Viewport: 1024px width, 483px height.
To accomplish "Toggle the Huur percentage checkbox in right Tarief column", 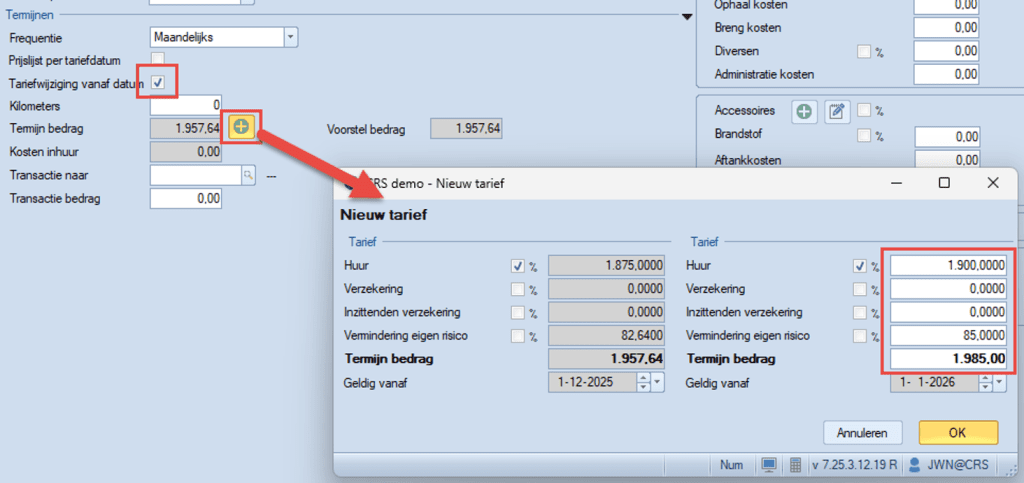I will coord(858,266).
